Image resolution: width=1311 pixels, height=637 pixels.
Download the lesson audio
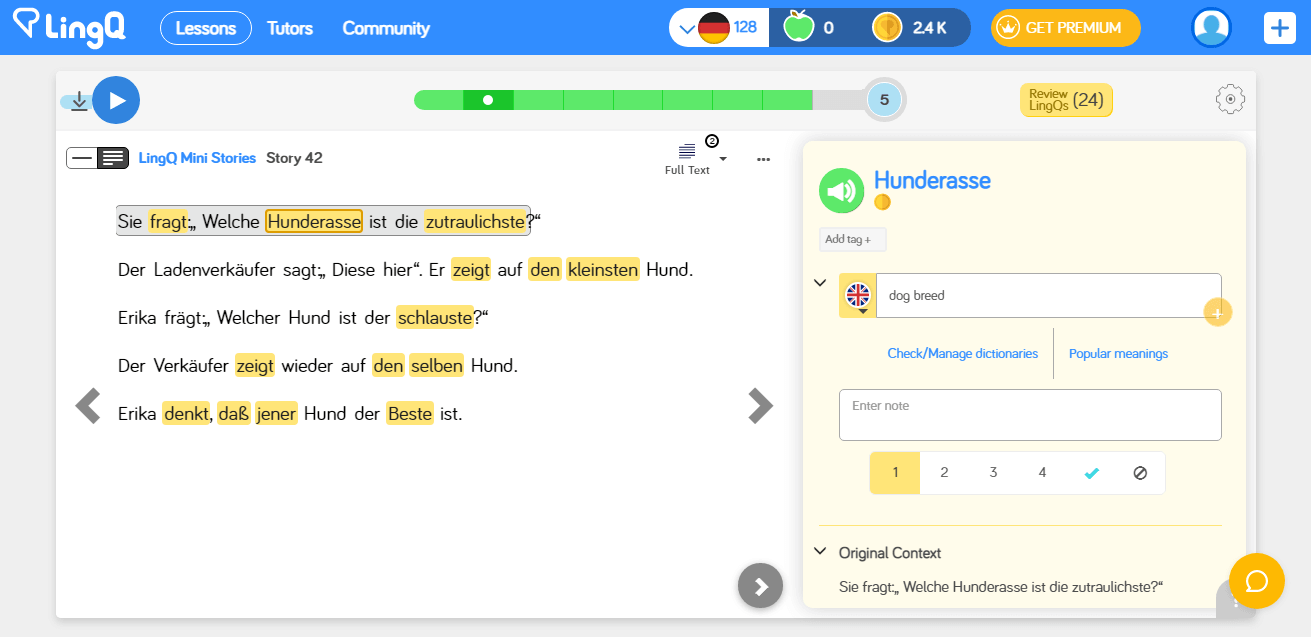point(79,101)
